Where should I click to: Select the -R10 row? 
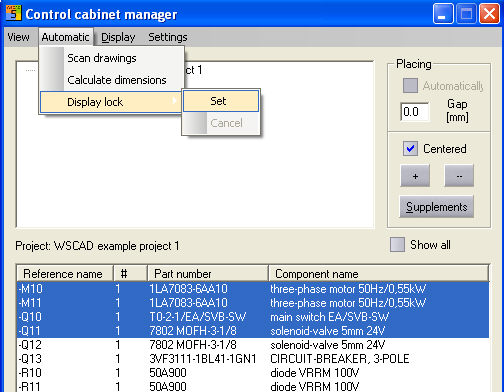253,373
